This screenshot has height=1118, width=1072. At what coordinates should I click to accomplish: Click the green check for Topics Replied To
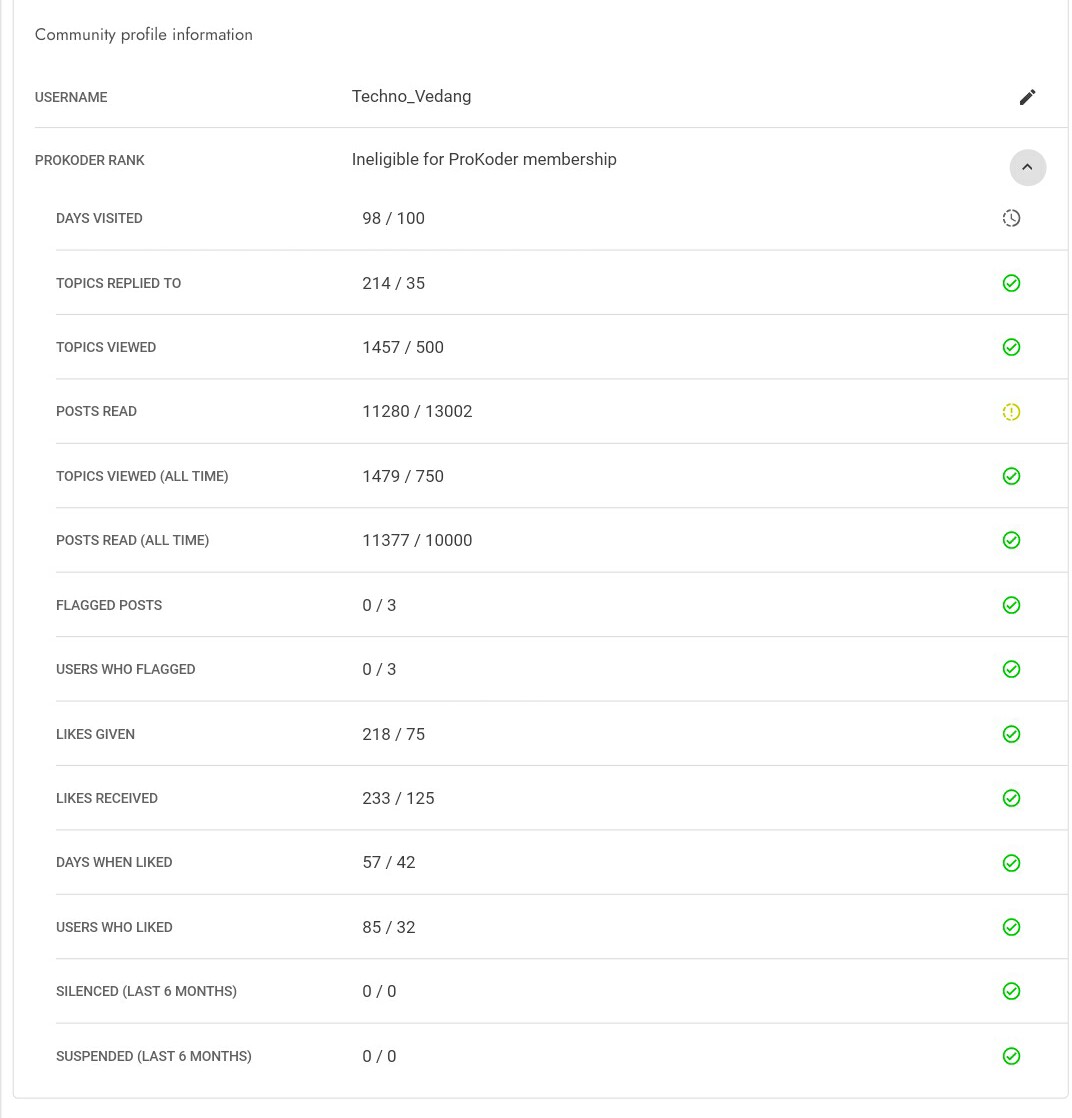click(1011, 283)
